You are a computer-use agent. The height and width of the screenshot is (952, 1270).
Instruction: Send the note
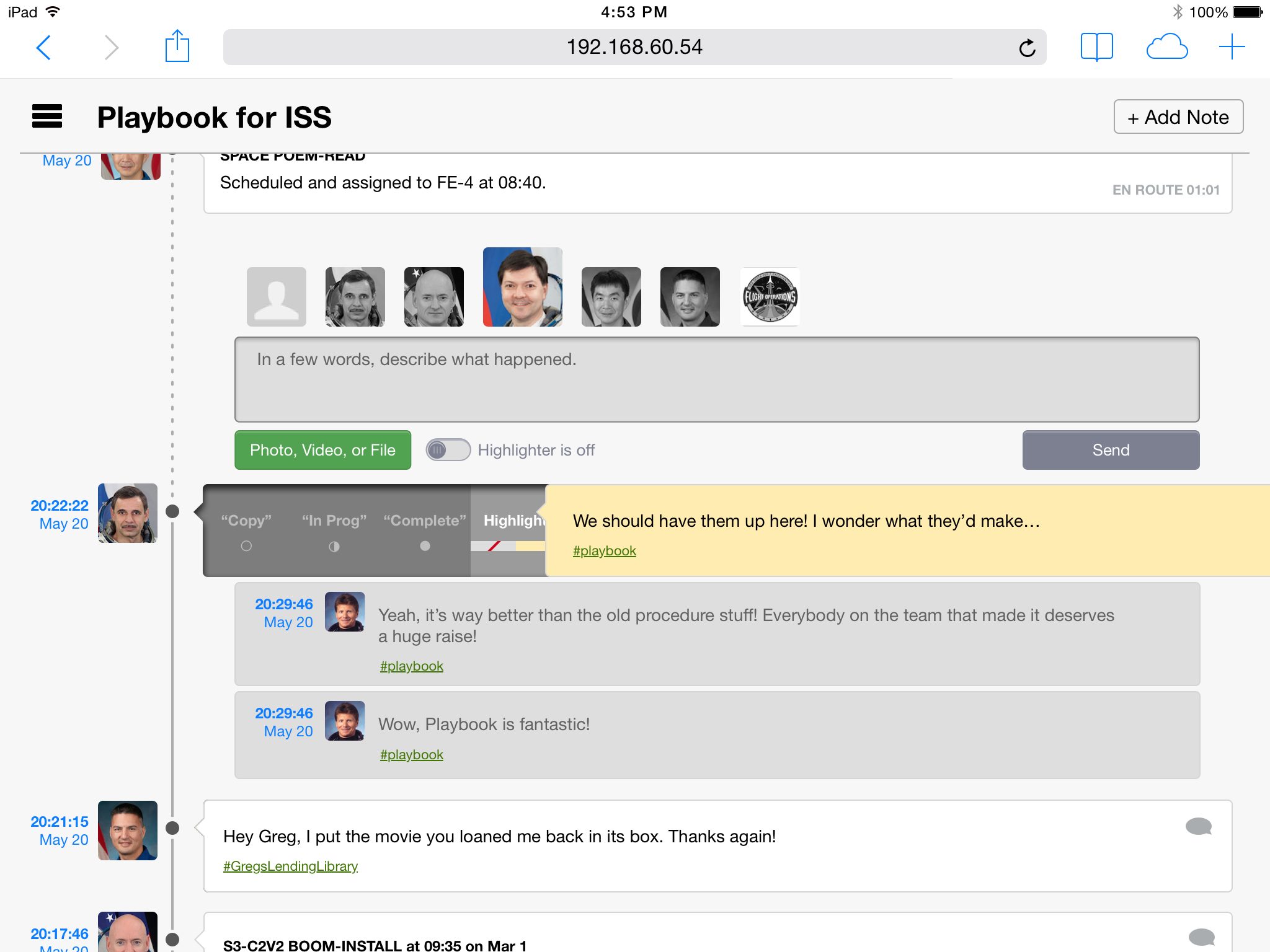click(x=1111, y=450)
